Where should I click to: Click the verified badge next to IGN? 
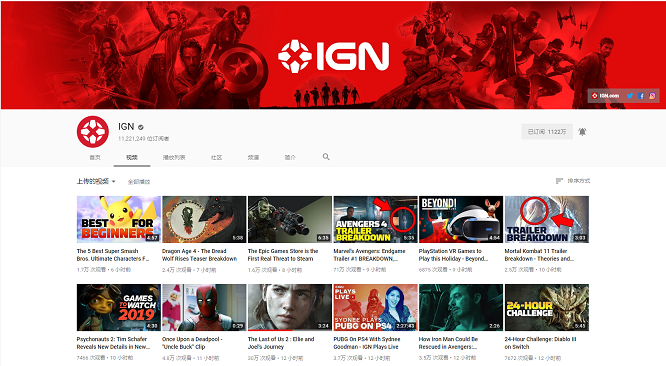click(x=141, y=127)
